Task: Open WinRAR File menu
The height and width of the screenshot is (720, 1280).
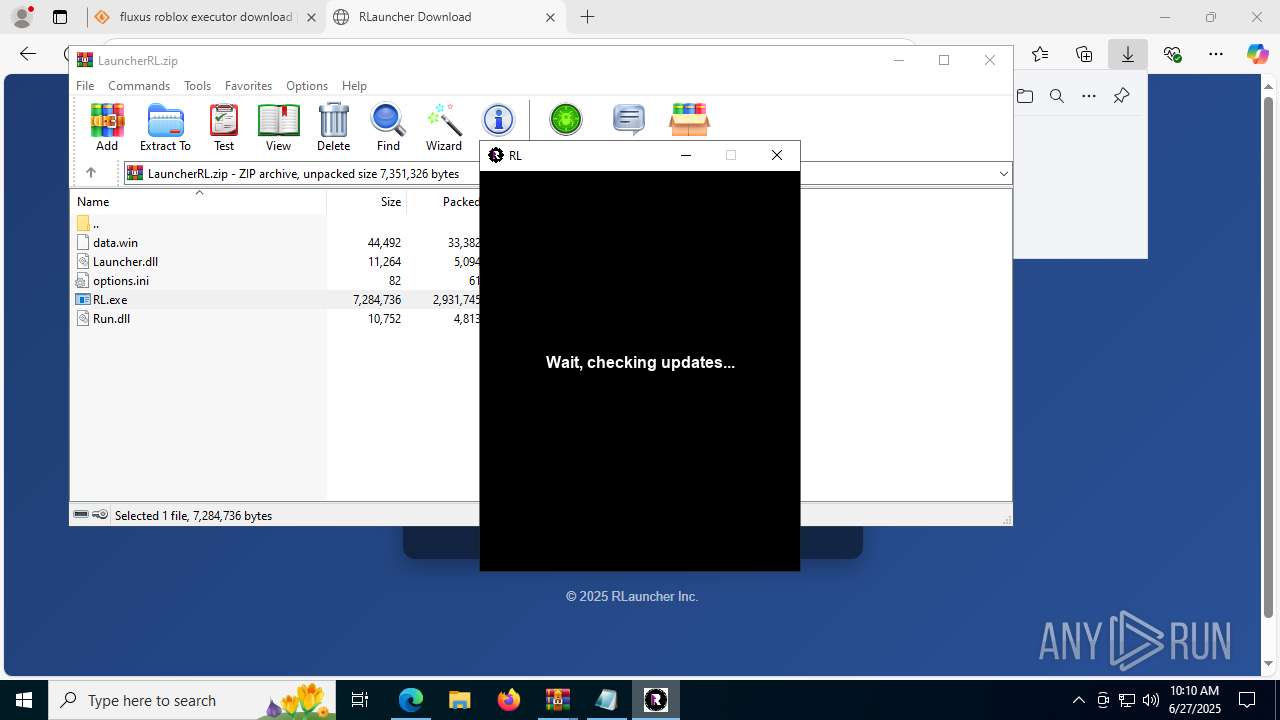Action: [85, 86]
